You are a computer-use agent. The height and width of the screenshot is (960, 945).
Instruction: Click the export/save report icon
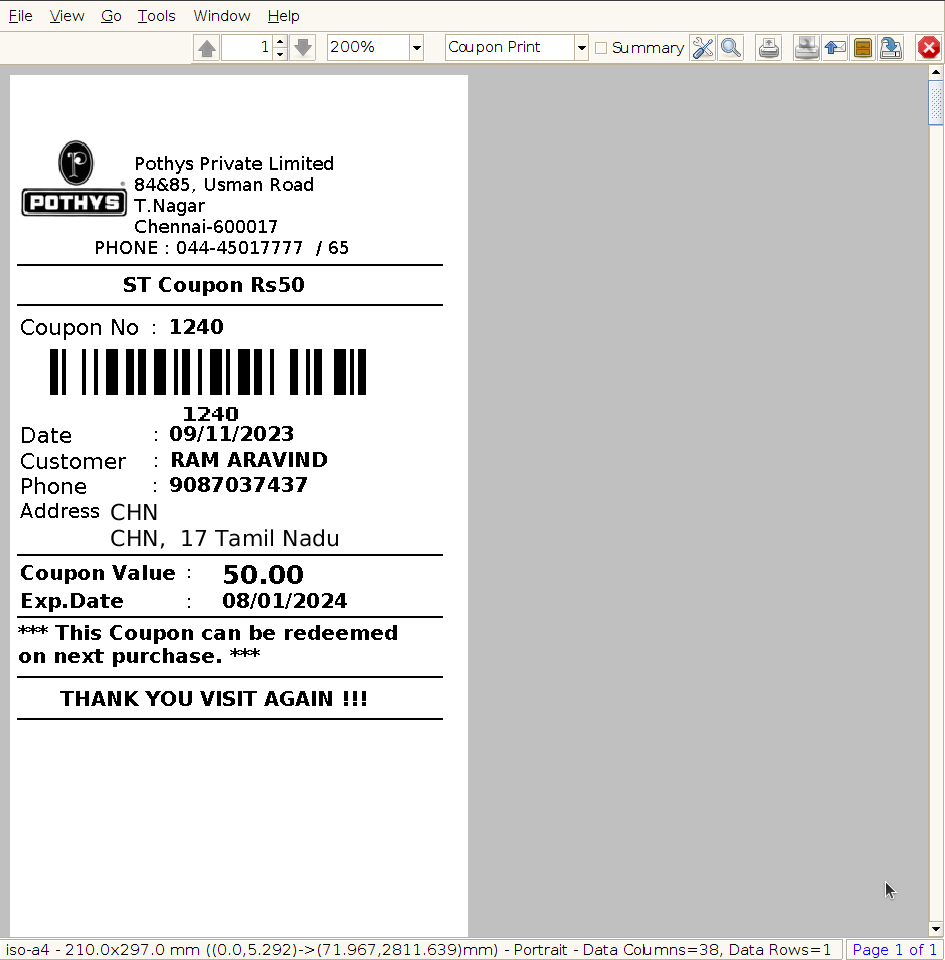891,48
